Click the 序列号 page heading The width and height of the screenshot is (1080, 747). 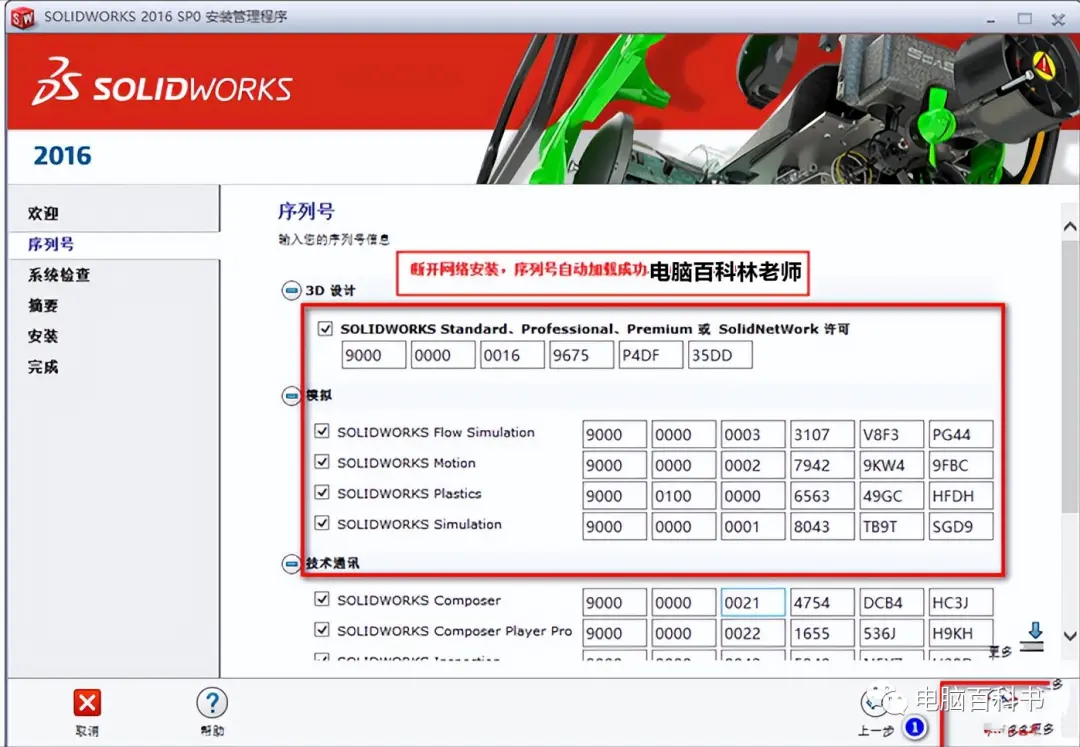[306, 211]
